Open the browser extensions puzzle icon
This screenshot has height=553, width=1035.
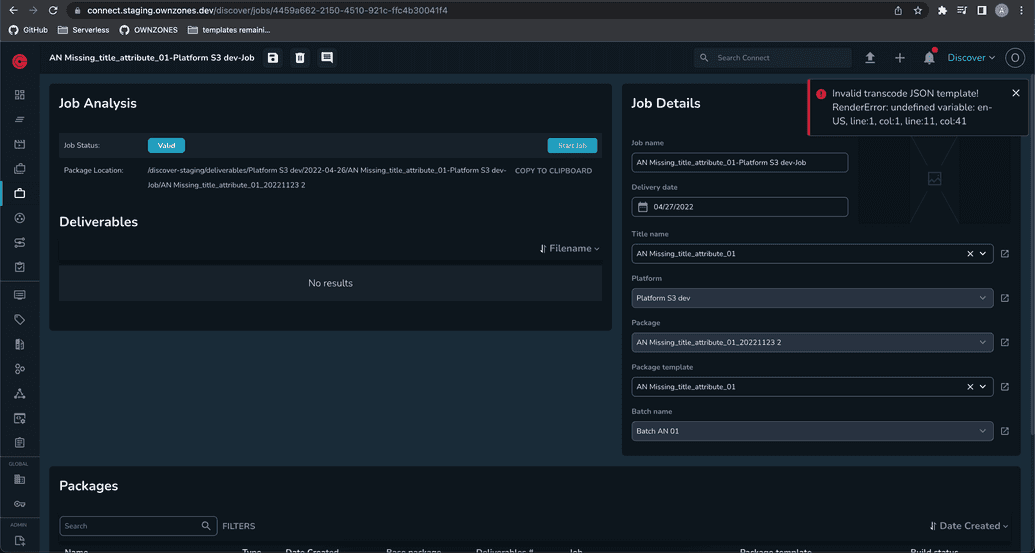942,11
